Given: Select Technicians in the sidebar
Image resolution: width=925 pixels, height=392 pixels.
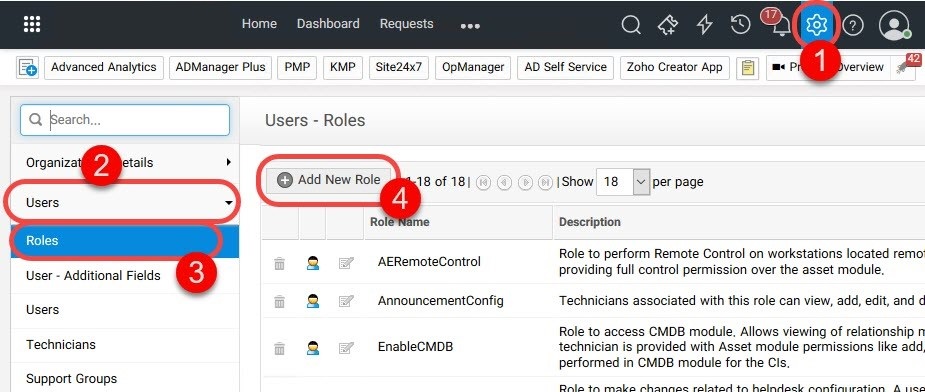Looking at the screenshot, I should (125, 345).
